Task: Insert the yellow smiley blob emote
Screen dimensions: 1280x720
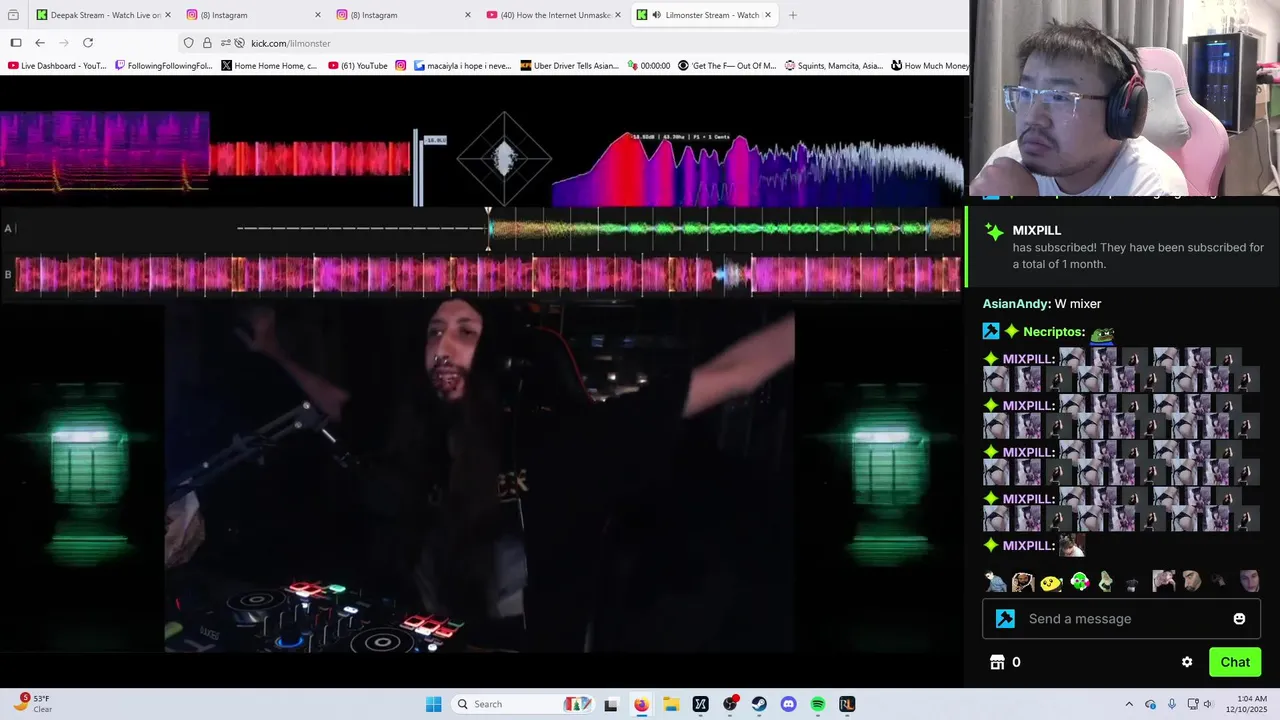Action: coord(1051,581)
